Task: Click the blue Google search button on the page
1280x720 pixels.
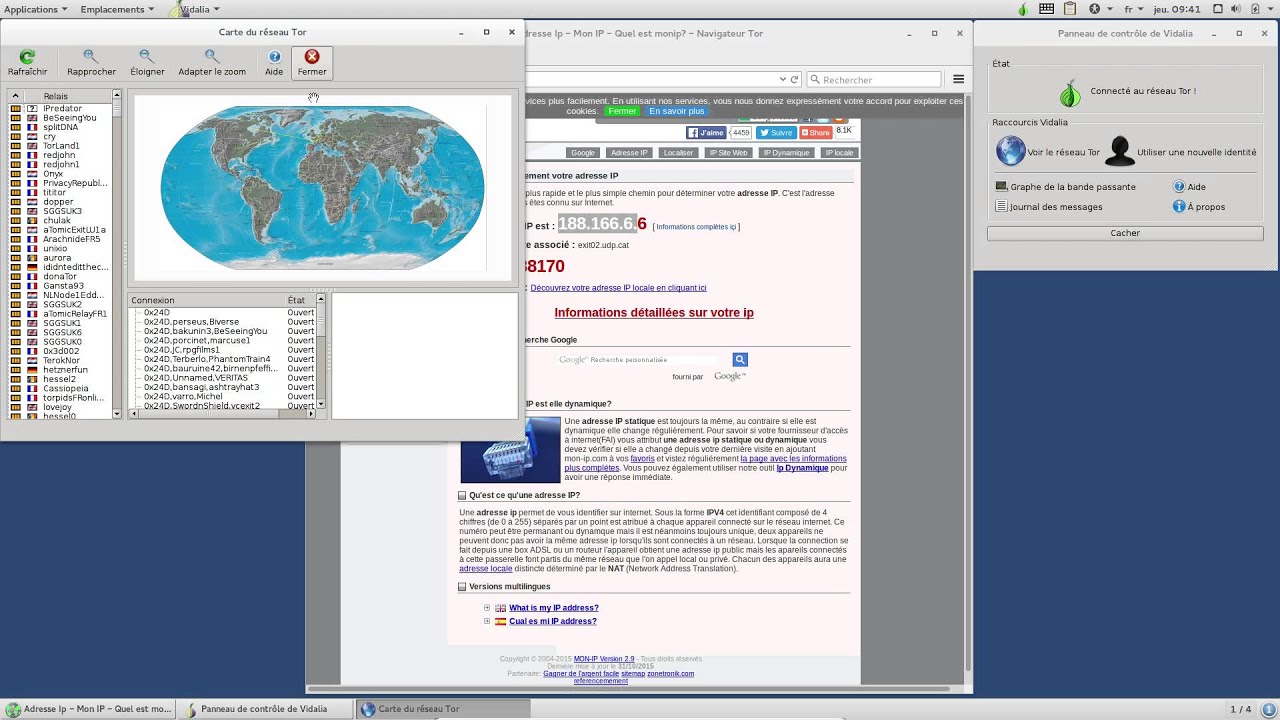Action: [740, 360]
